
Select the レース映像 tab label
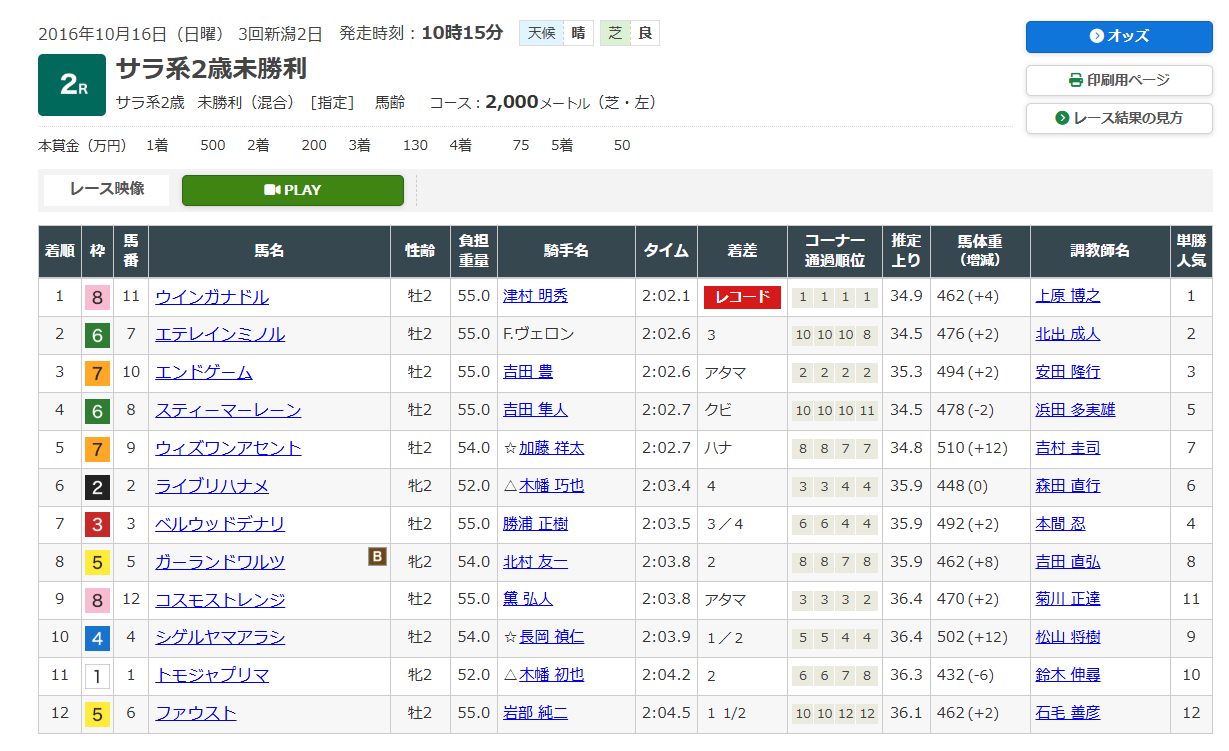[x=107, y=189]
